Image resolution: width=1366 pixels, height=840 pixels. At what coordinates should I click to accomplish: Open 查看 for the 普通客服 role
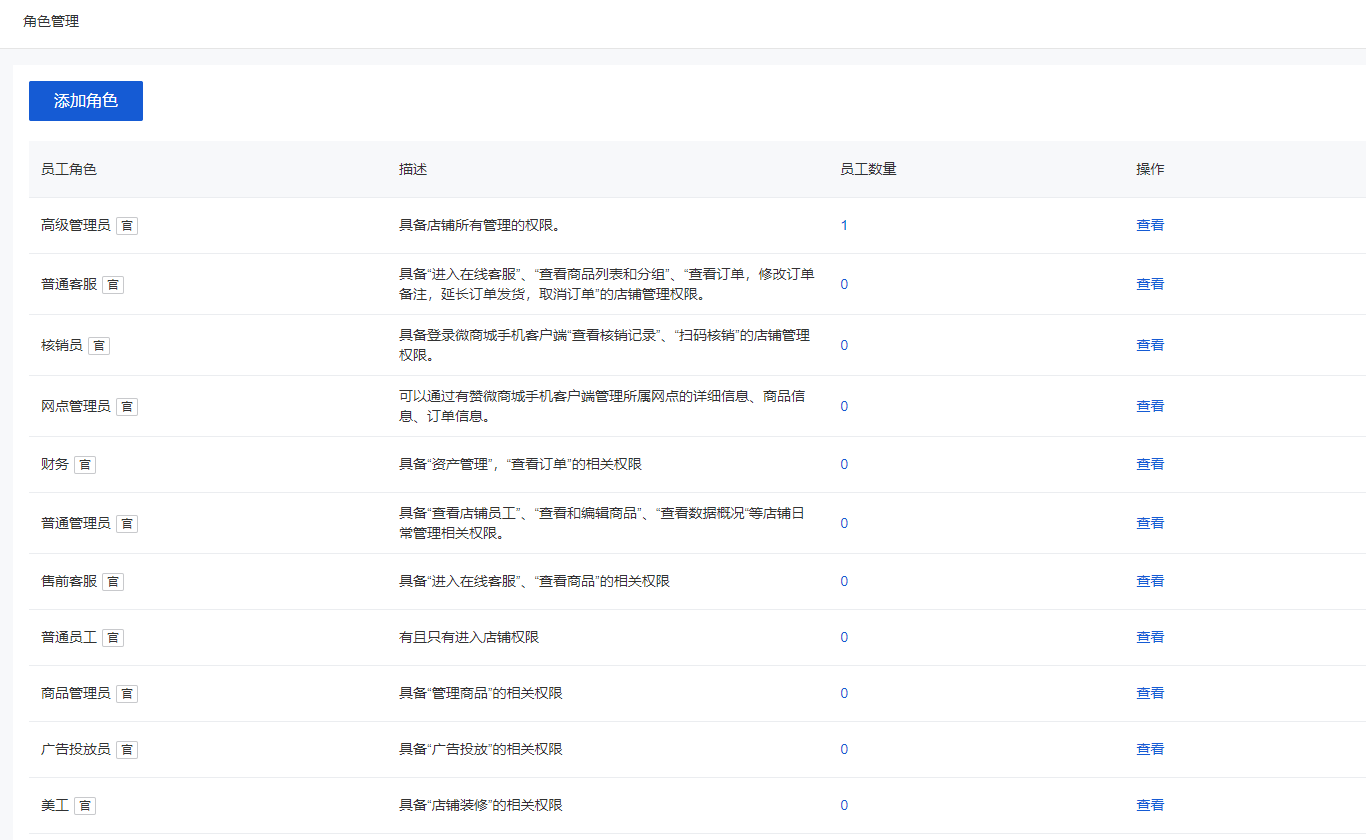click(x=1150, y=284)
